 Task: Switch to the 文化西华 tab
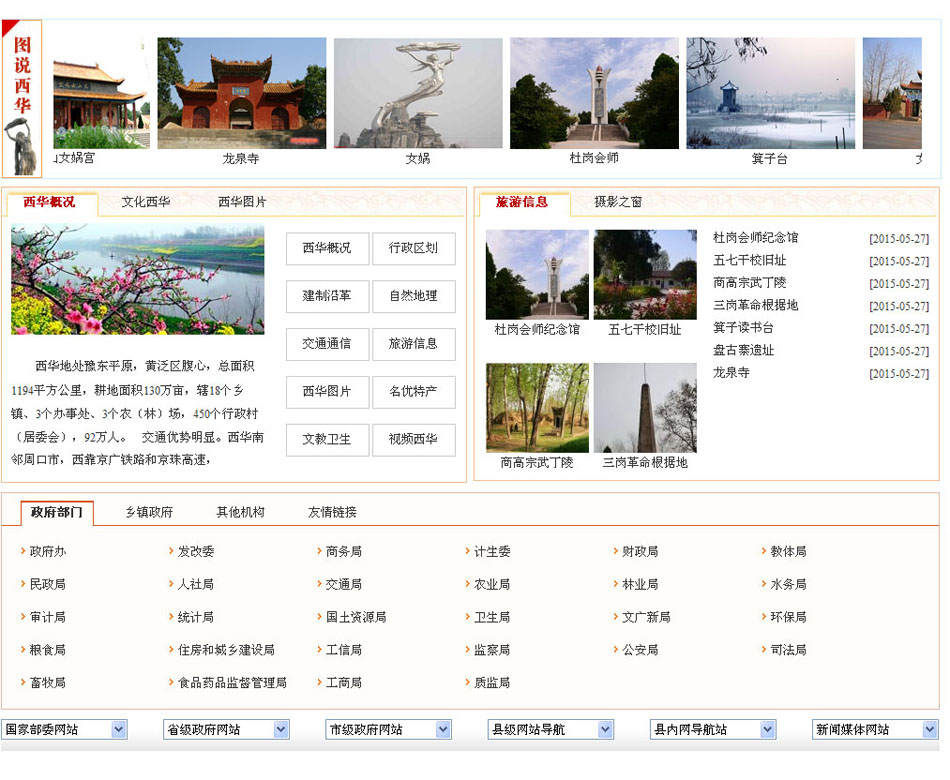click(x=146, y=202)
